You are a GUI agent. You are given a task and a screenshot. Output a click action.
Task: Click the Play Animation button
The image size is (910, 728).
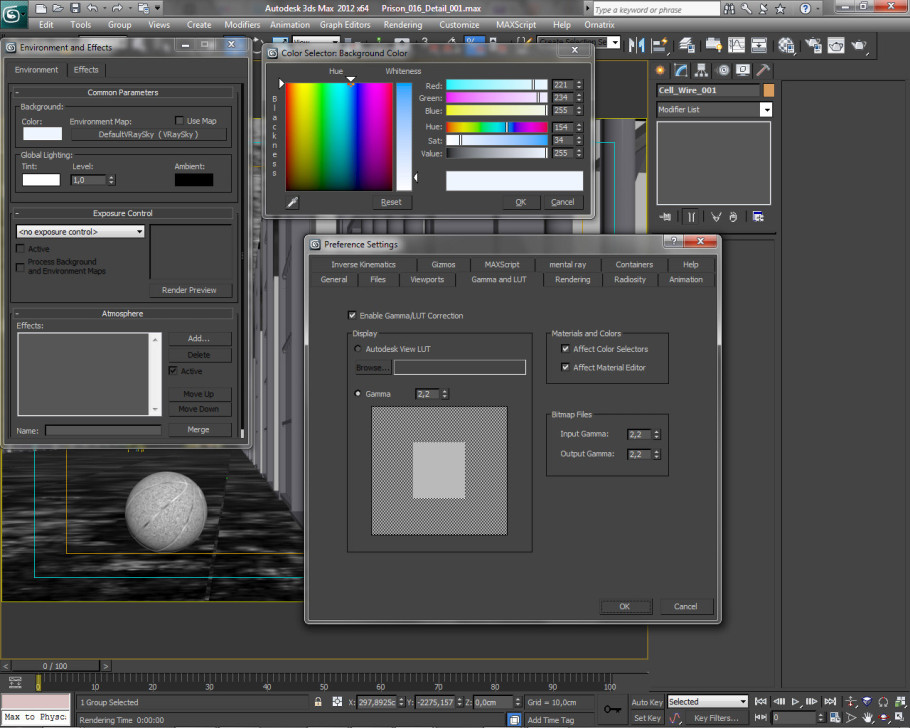[x=796, y=702]
